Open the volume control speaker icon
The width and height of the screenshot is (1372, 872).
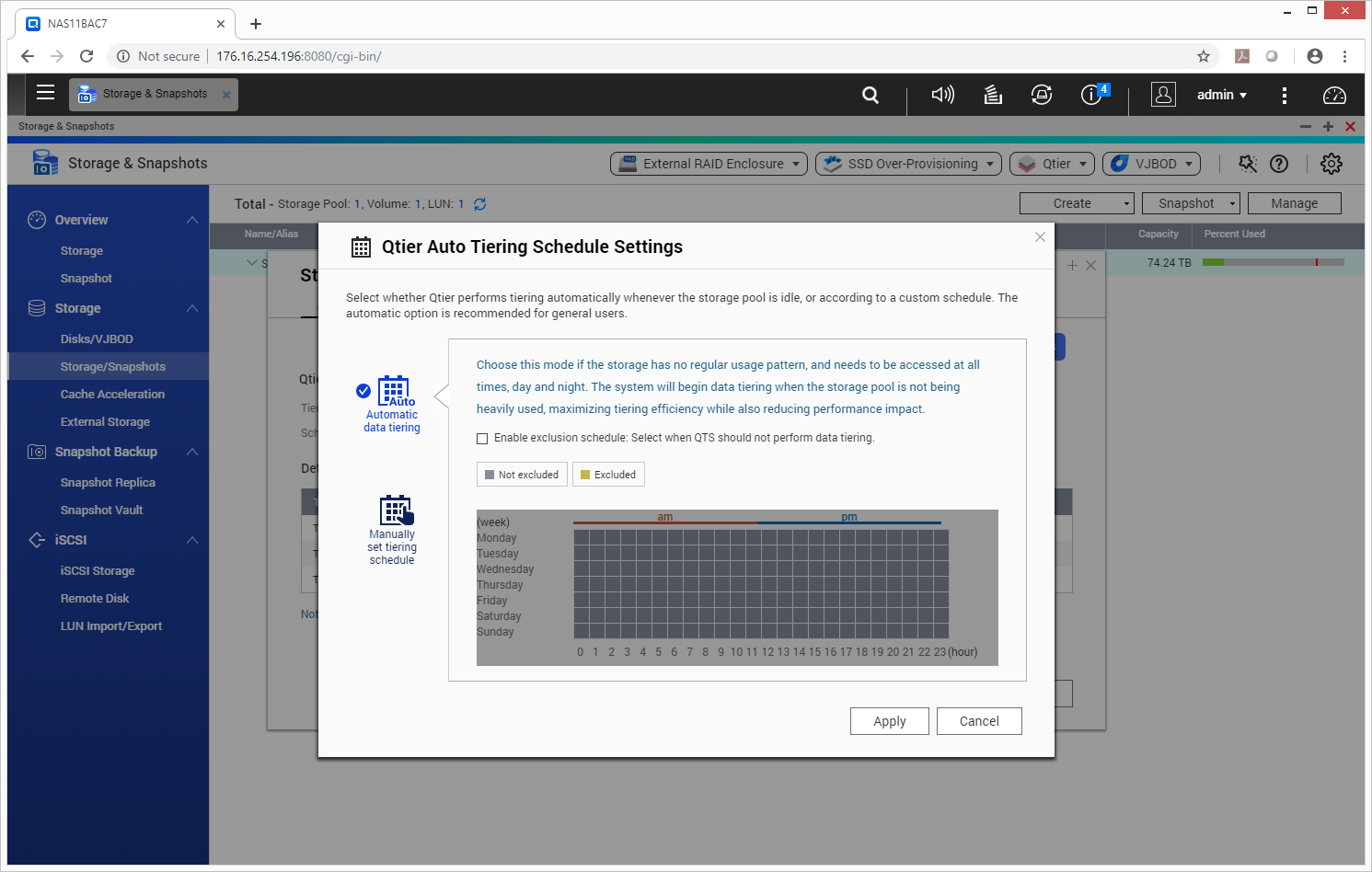[942, 95]
